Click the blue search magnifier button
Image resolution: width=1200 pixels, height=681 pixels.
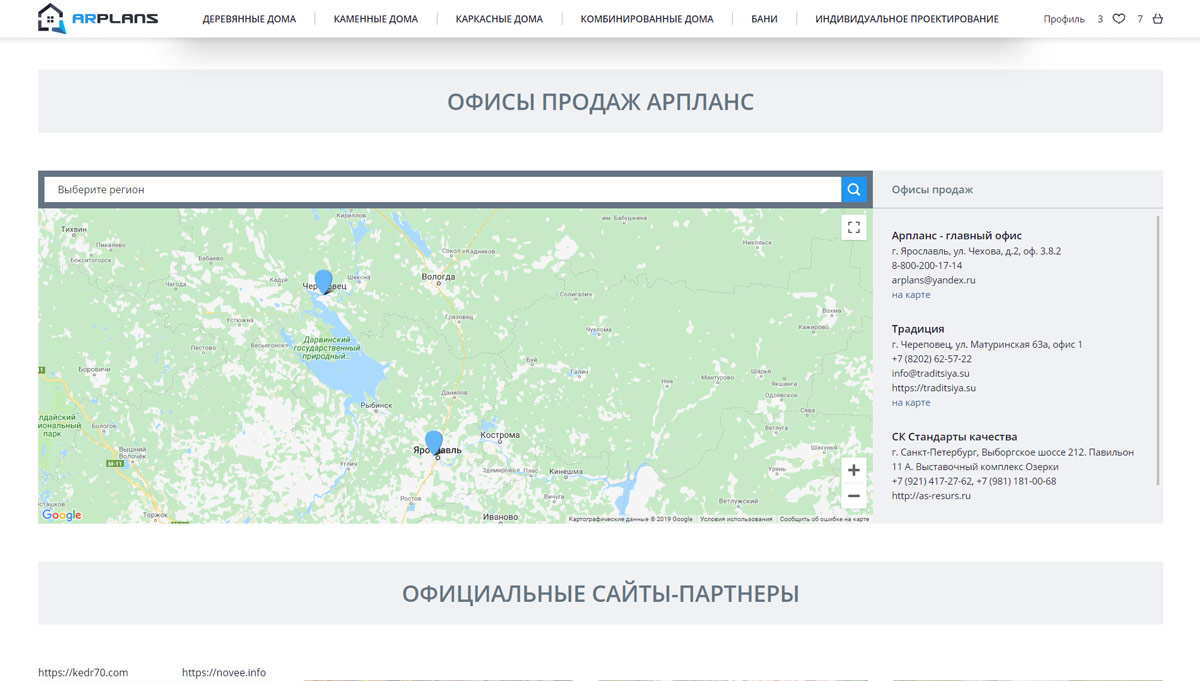[854, 189]
